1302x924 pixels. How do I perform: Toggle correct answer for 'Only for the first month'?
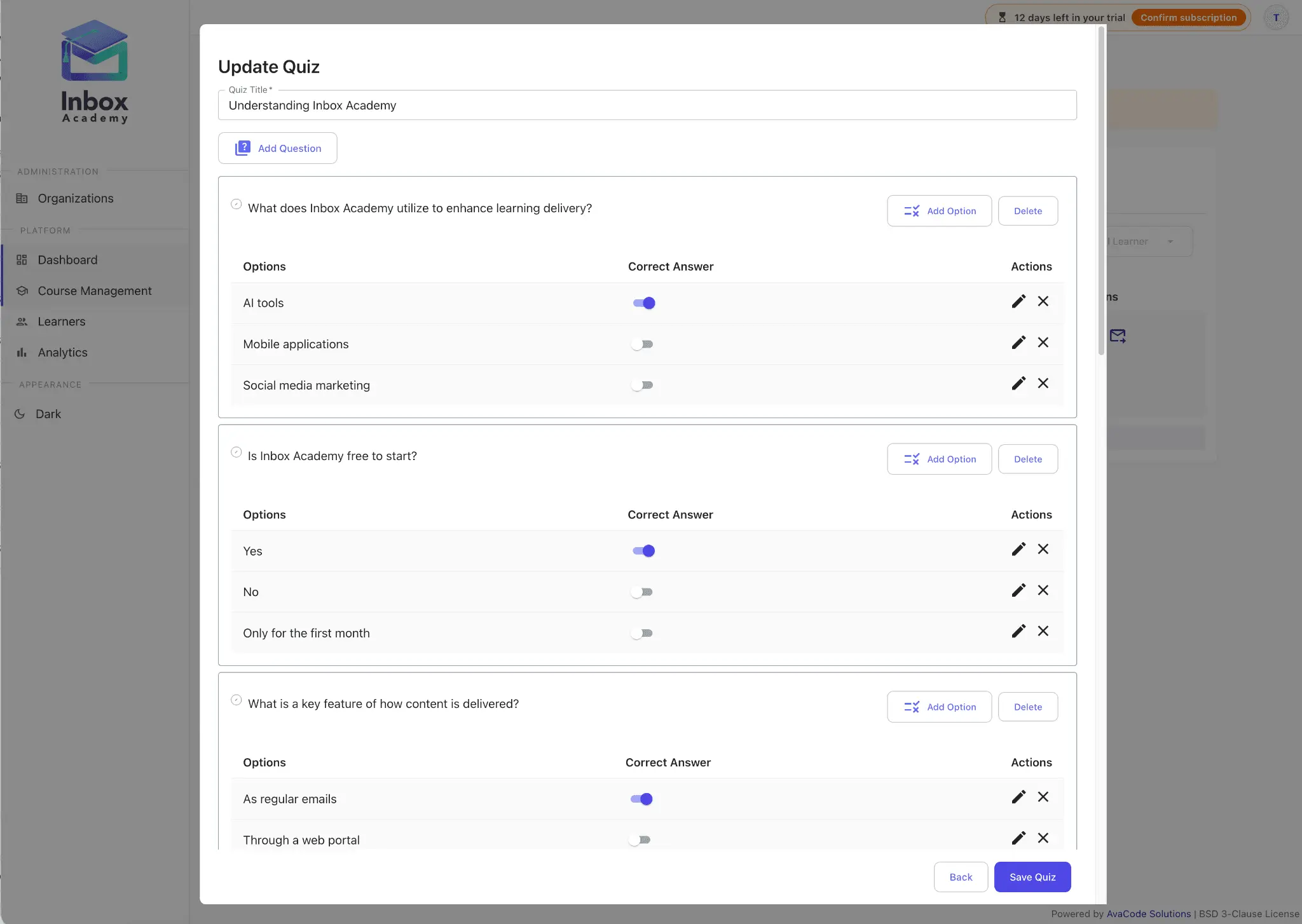pos(642,633)
